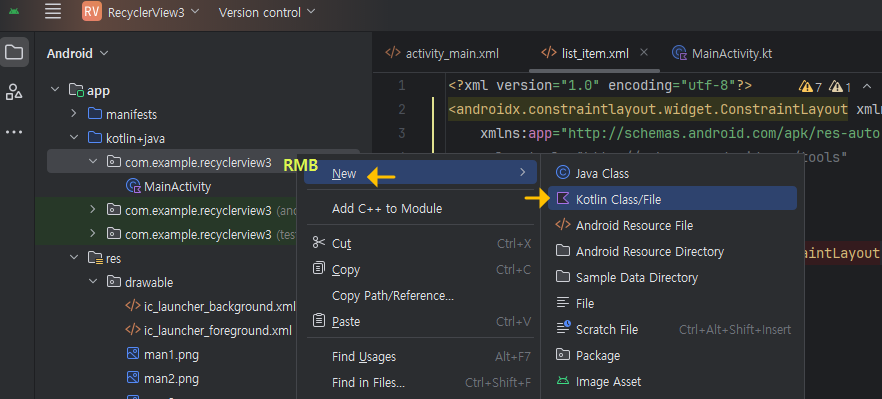Viewport: 882px width, 399px height.
Task: Click the kotlin+java folder icon
Action: coord(94,138)
